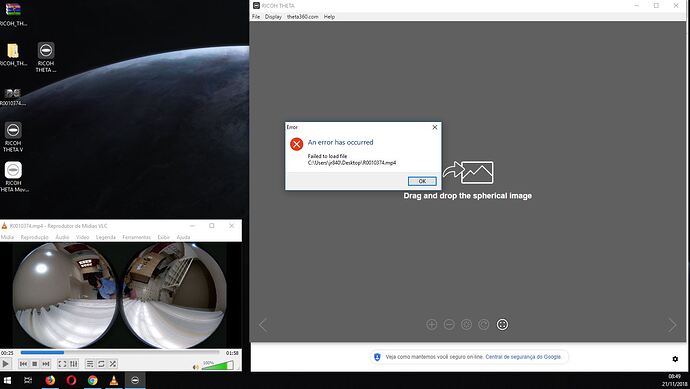Viewport: 690px width, 389px height.
Task: Open the Display menu in RICOH THETA
Action: click(273, 17)
